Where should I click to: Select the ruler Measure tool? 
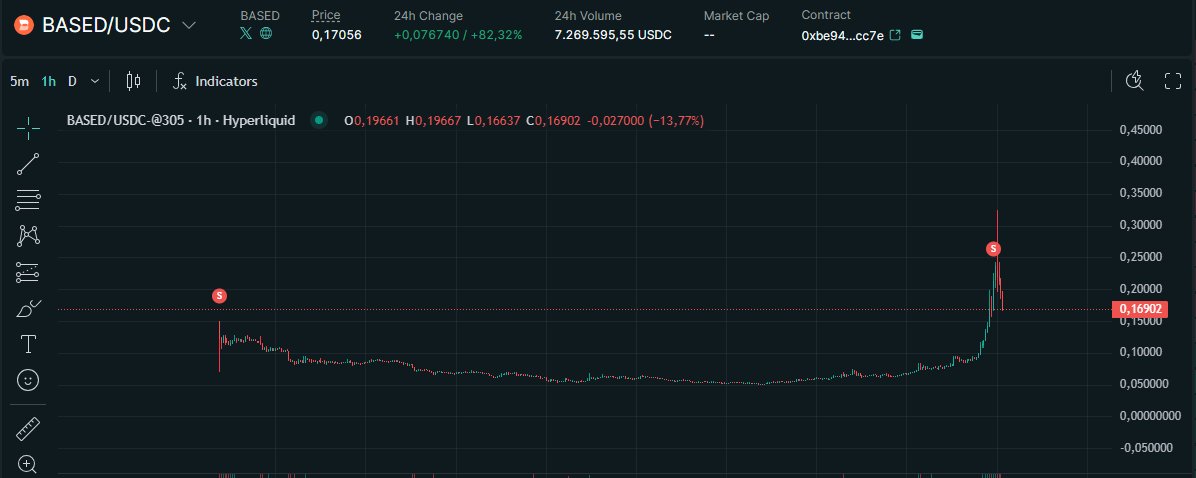point(28,429)
